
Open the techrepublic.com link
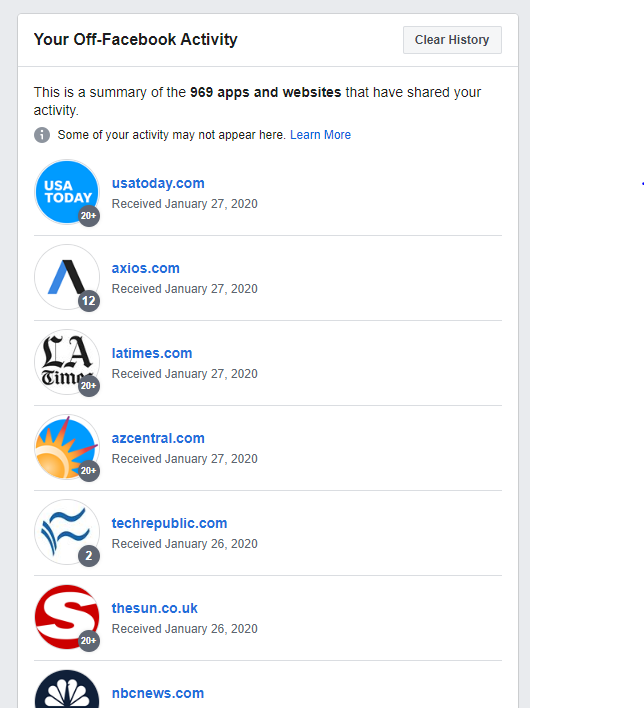click(x=169, y=523)
